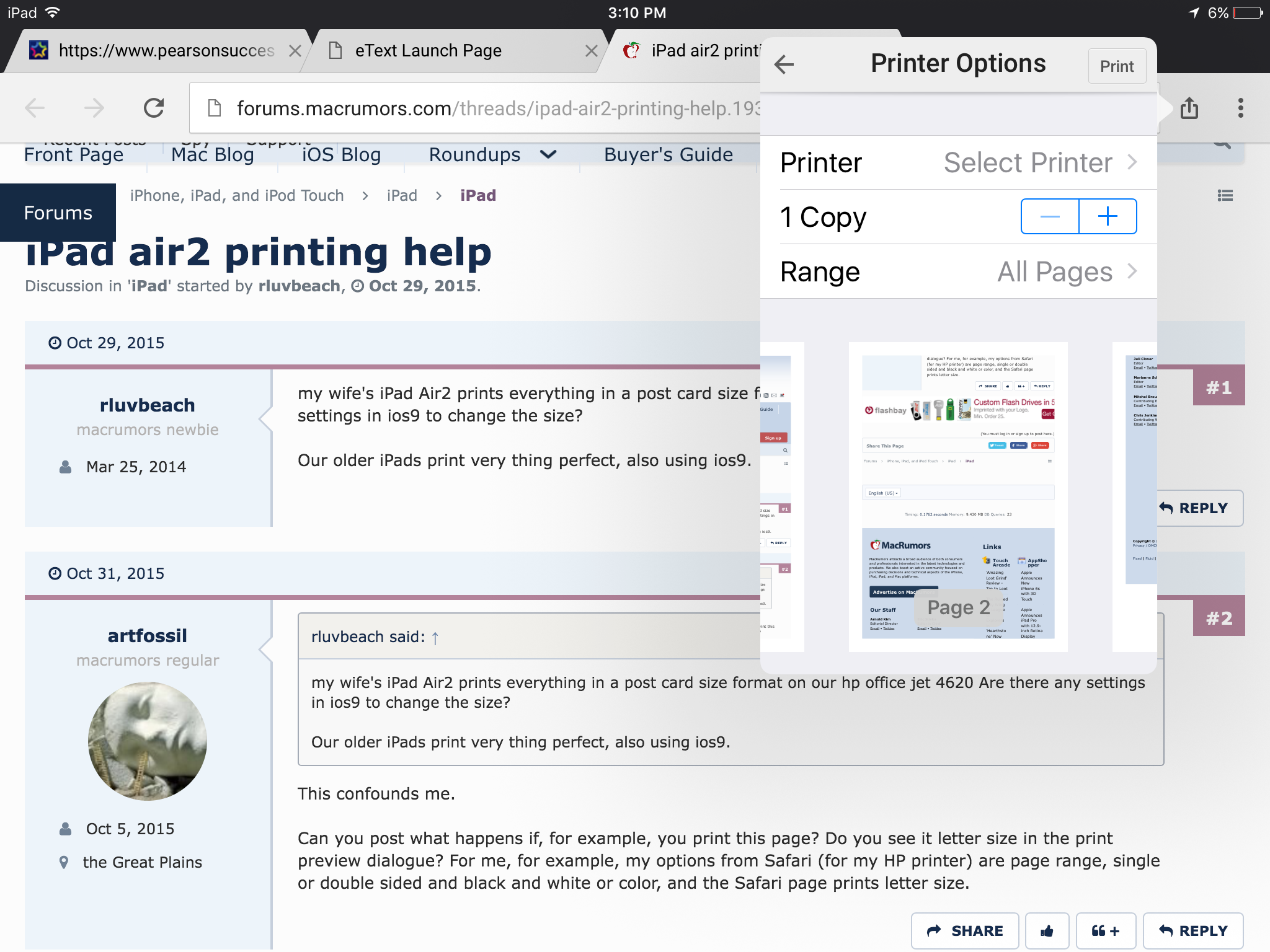
Task: Click the thumbs-up like icon
Action: [1047, 930]
